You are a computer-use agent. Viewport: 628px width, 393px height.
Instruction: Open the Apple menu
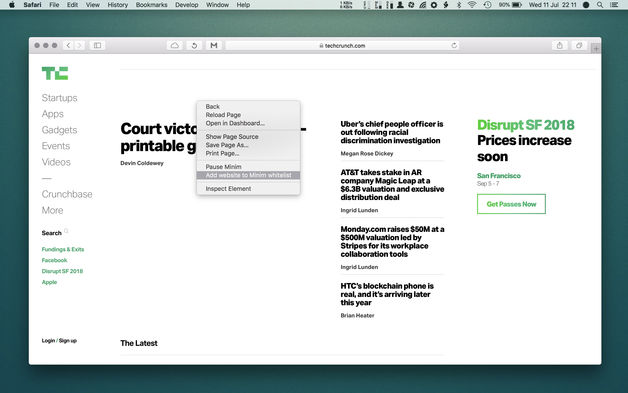tap(12, 5)
